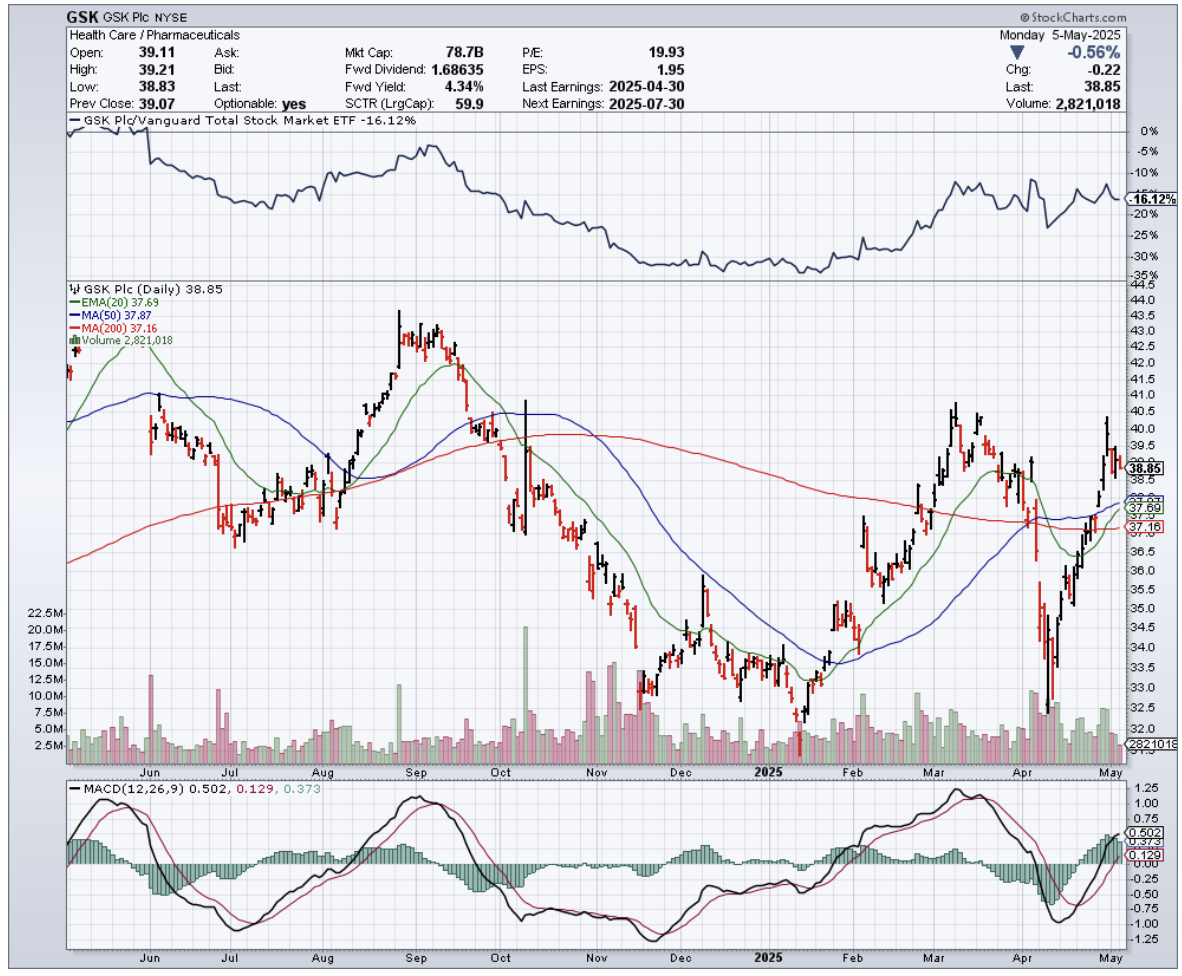
Task: Click the green EMA(20) legend line
Action: [73, 302]
